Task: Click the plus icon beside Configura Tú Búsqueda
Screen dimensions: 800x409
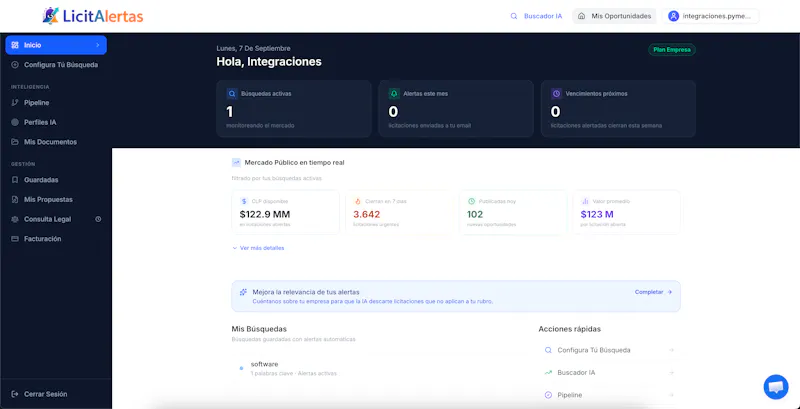Action: coord(15,65)
